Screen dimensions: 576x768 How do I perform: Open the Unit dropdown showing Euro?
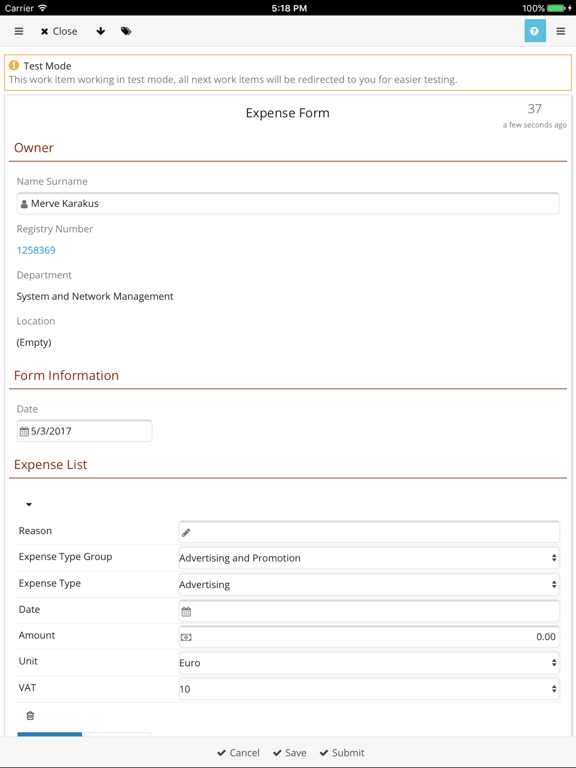pos(369,663)
